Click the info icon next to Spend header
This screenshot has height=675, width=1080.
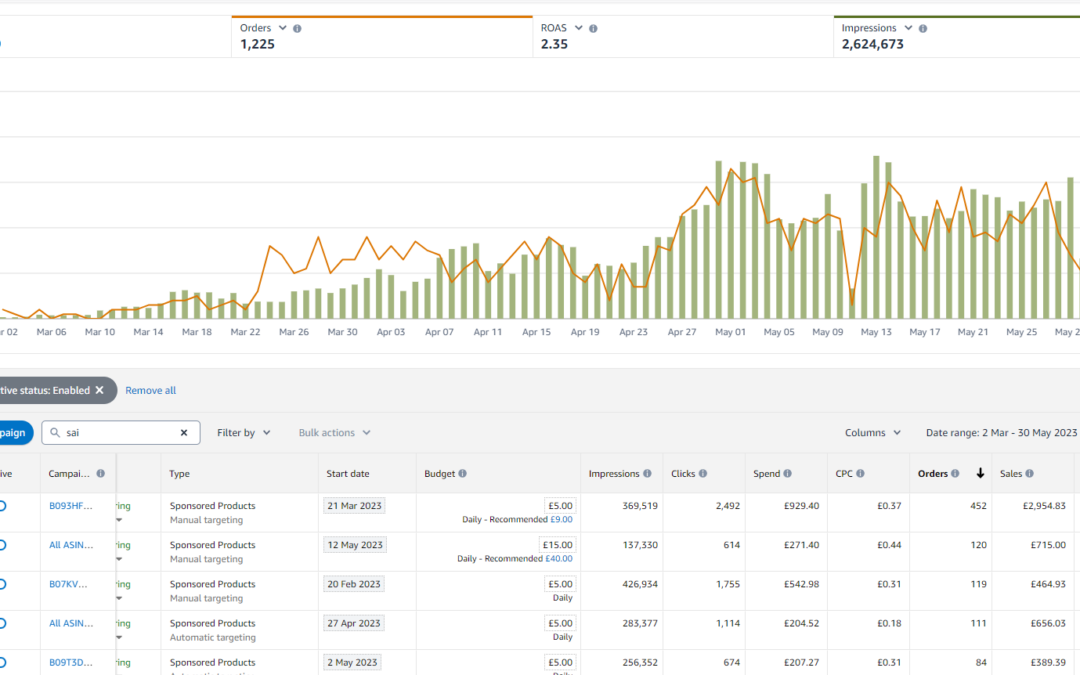tap(787, 474)
